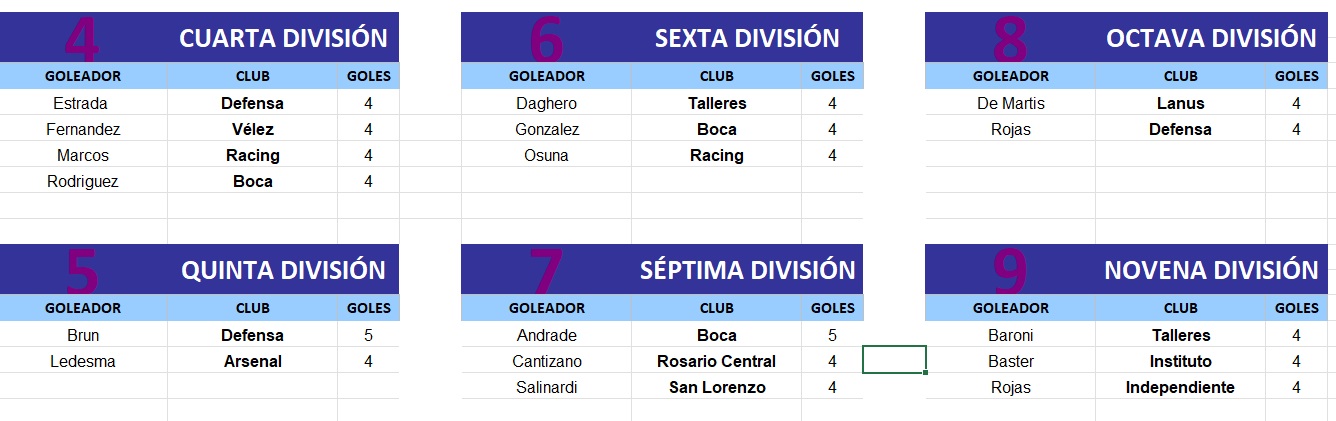Click Andrade's goles value of 5

[x=832, y=335]
